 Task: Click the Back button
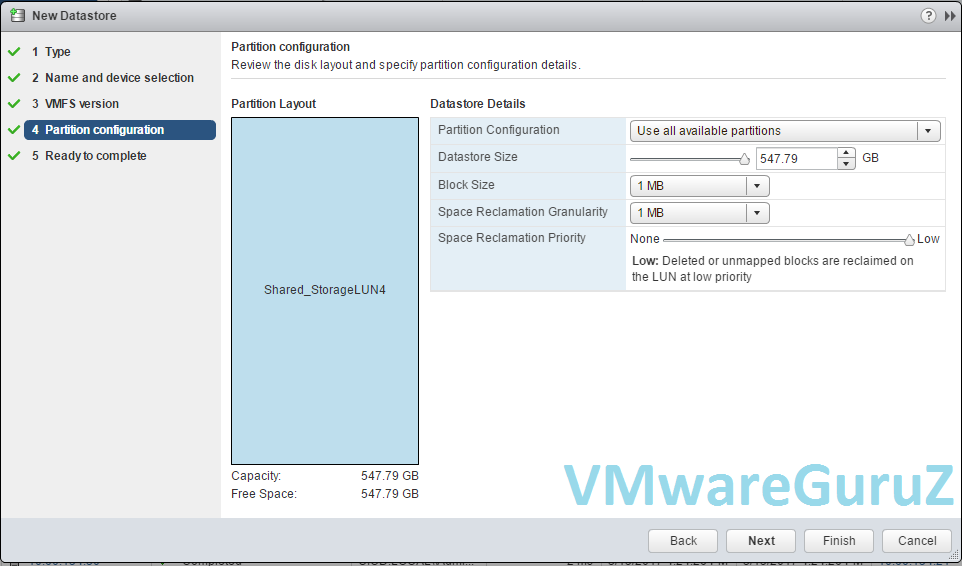(683, 541)
